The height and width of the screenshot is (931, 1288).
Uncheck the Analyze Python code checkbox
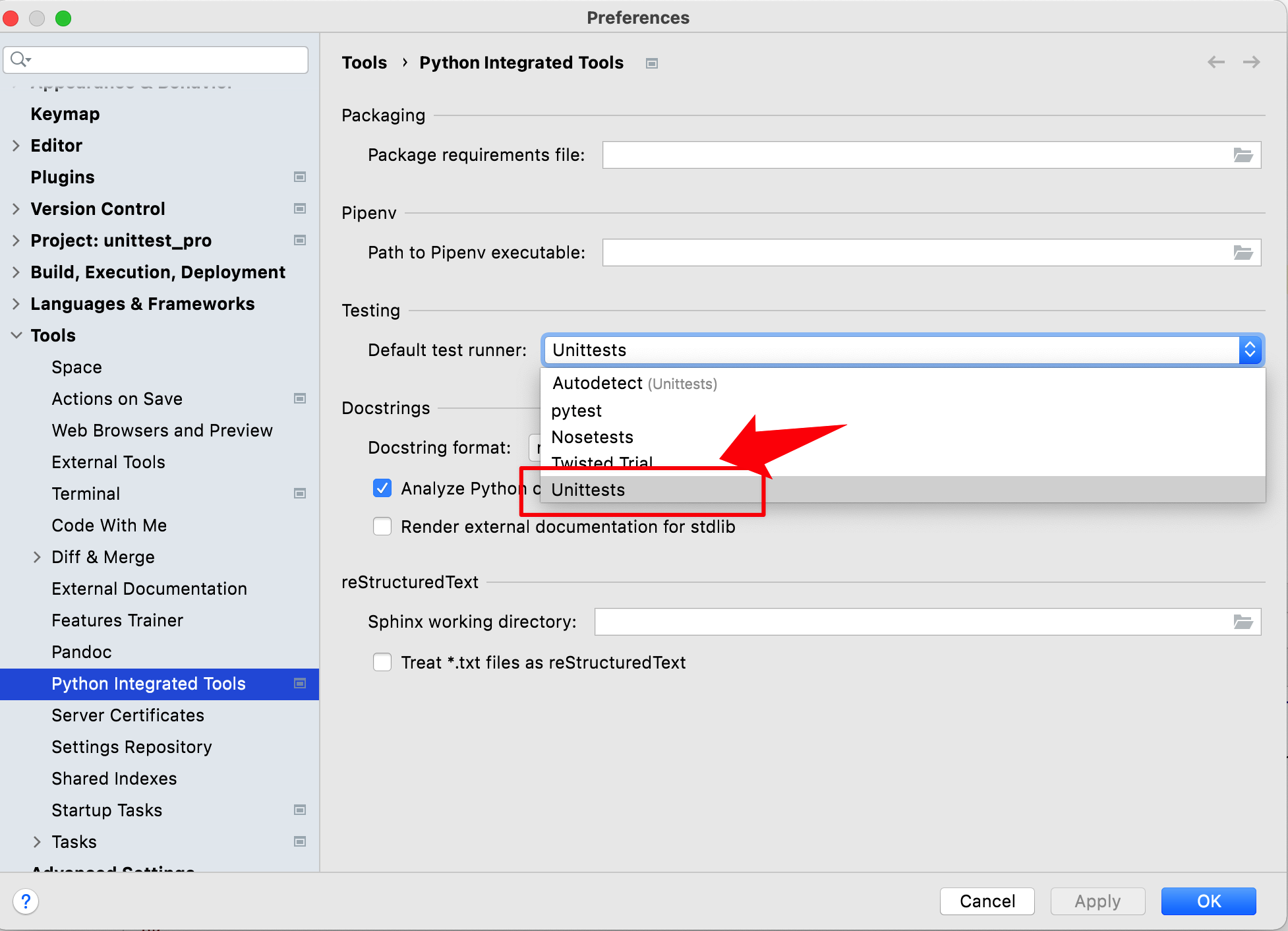point(382,488)
